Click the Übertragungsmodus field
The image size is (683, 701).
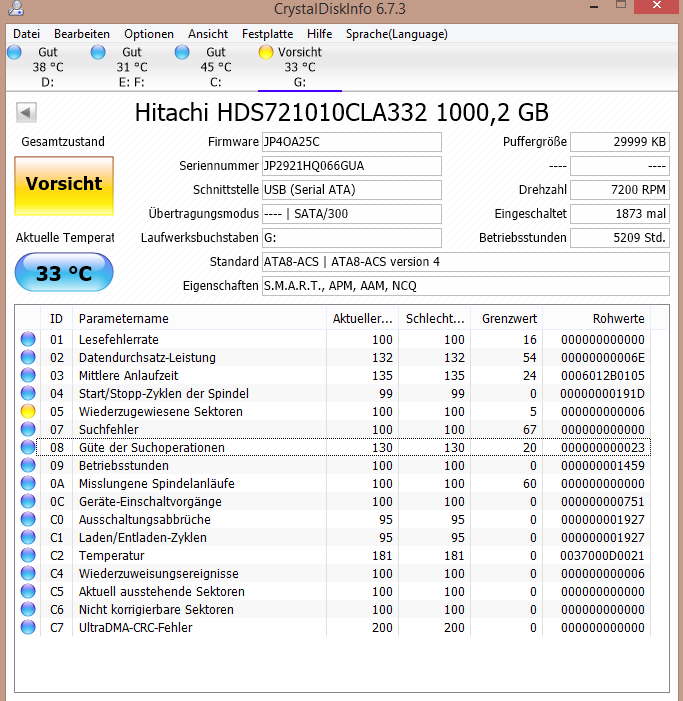[x=352, y=214]
